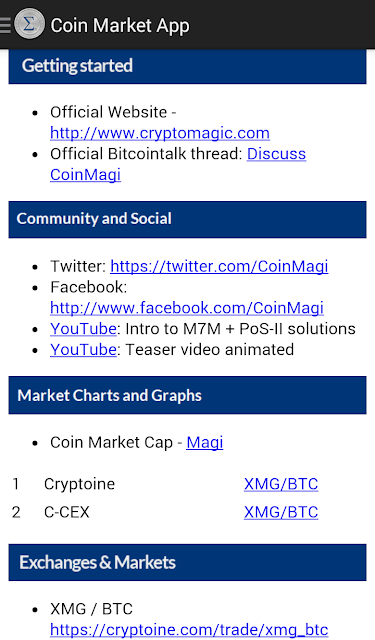Tap the XMG / BTC list item text
Viewport: 375px width, 640px height.
click(91, 609)
